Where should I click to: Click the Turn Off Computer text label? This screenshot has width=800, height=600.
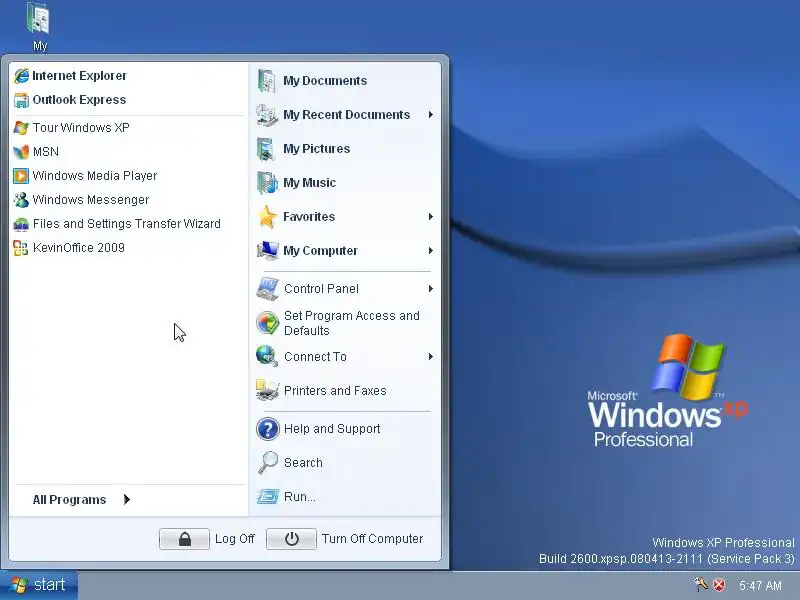pyautogui.click(x=372, y=539)
